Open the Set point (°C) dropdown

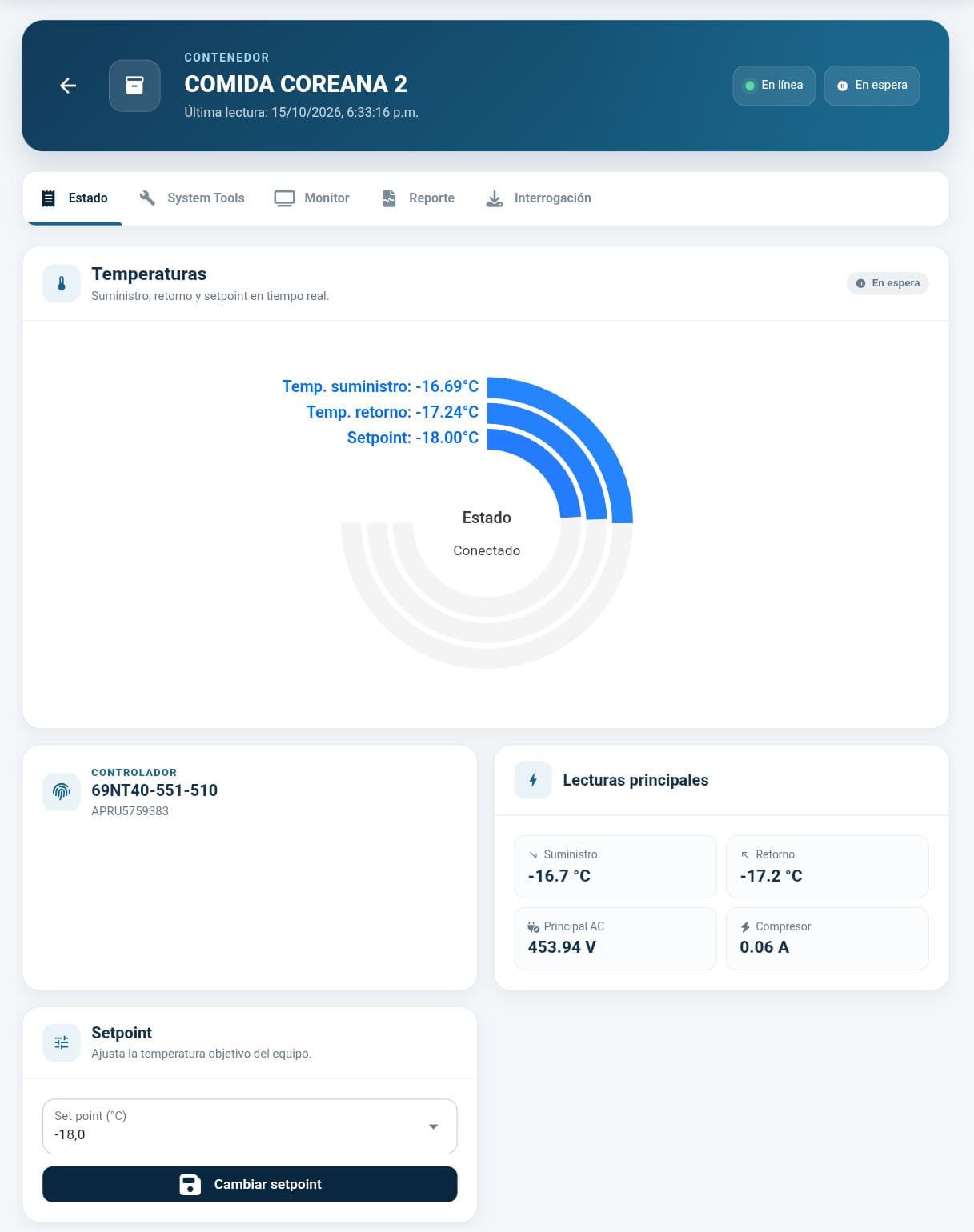pyautogui.click(x=250, y=1126)
